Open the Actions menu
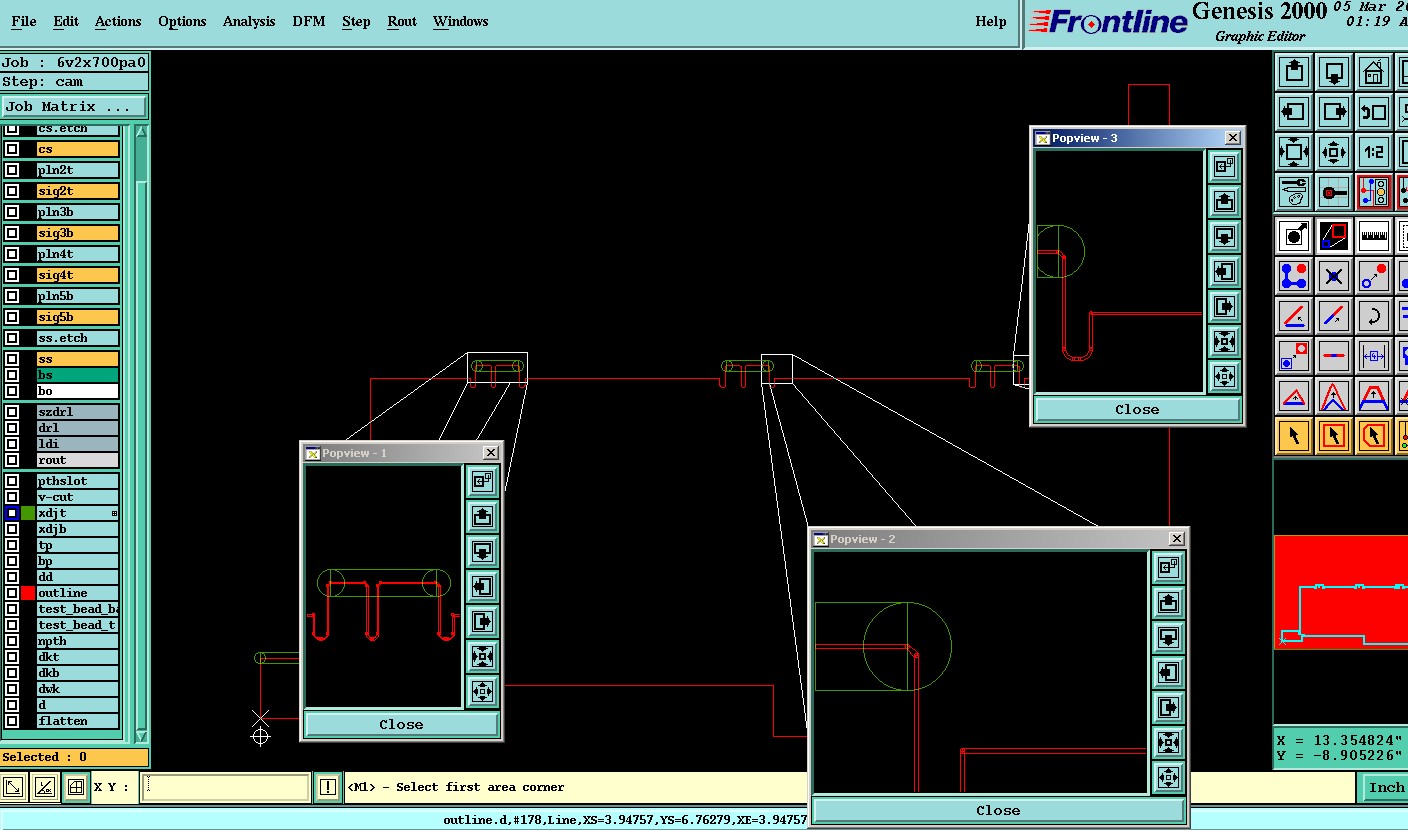This screenshot has width=1408, height=830. (x=118, y=21)
